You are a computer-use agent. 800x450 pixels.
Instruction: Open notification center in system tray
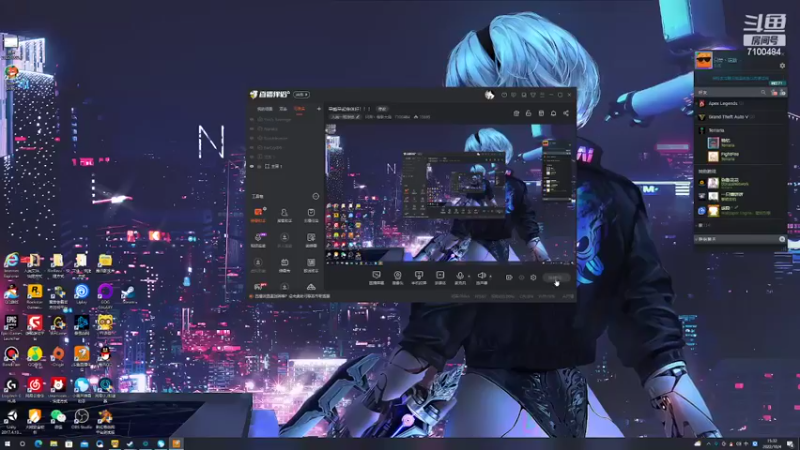pos(790,444)
